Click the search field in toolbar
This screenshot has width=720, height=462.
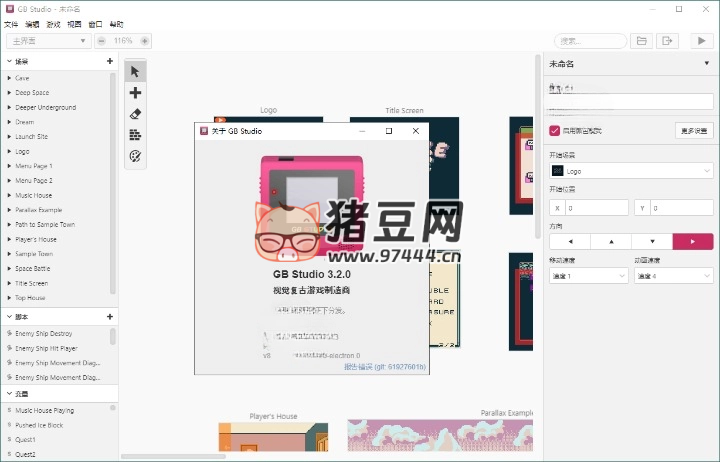591,41
